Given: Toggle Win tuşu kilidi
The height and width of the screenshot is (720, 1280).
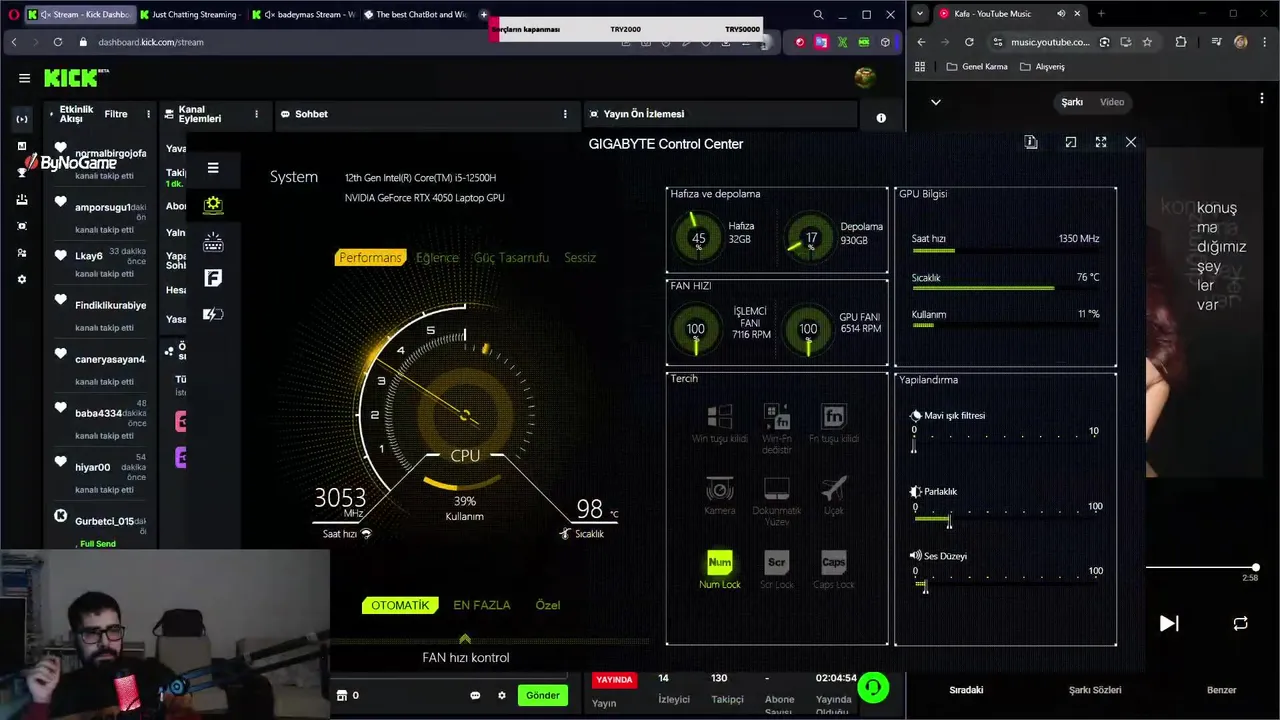Looking at the screenshot, I should (719, 424).
